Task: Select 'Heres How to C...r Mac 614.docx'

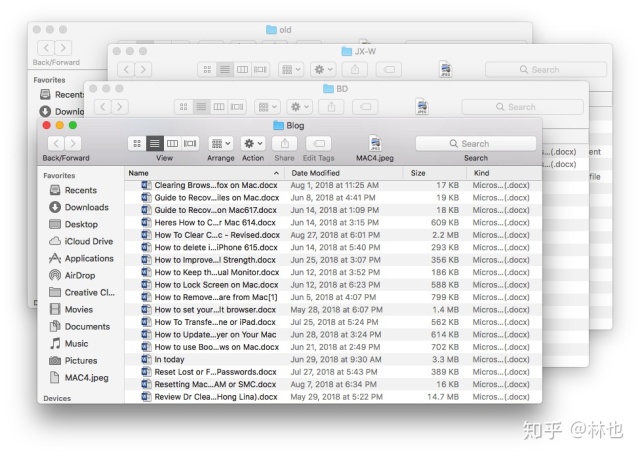Action: coord(333,222)
